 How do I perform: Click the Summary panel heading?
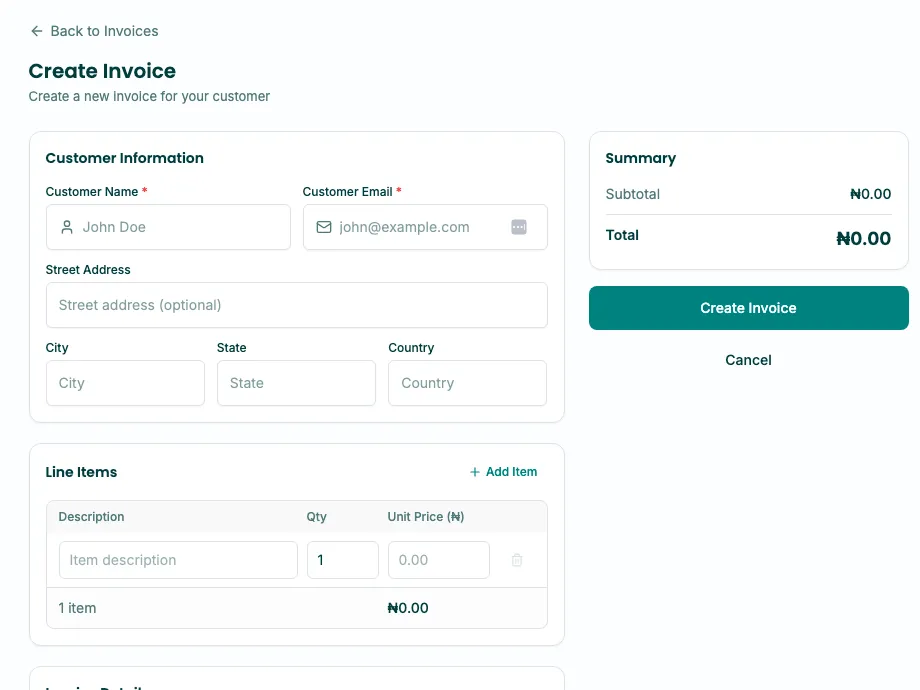(641, 158)
